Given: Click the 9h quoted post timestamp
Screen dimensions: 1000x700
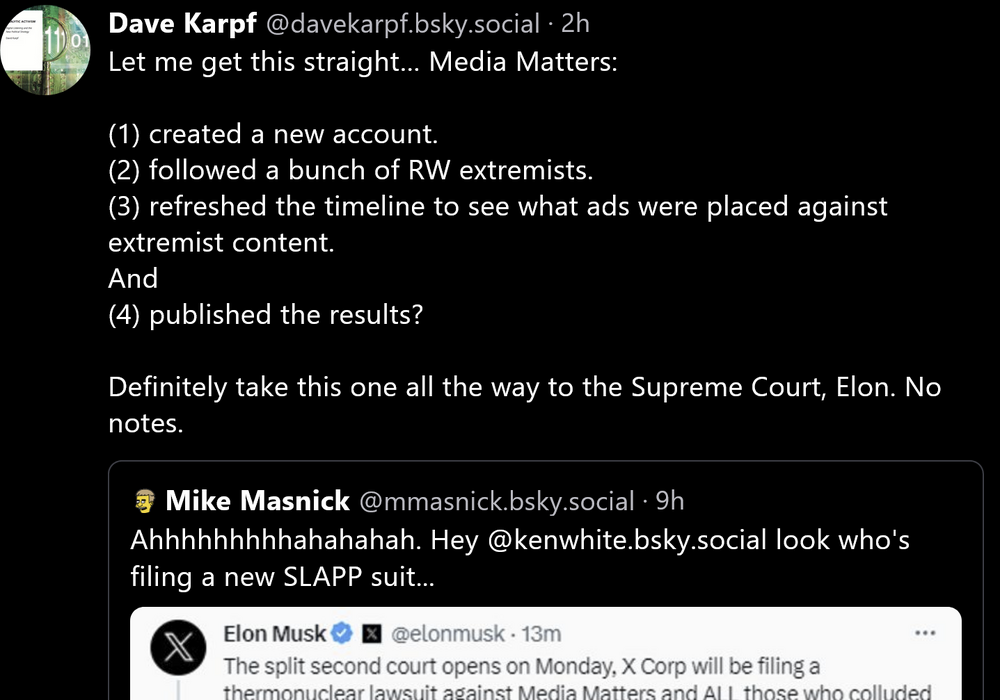Looking at the screenshot, I should click(x=670, y=501).
